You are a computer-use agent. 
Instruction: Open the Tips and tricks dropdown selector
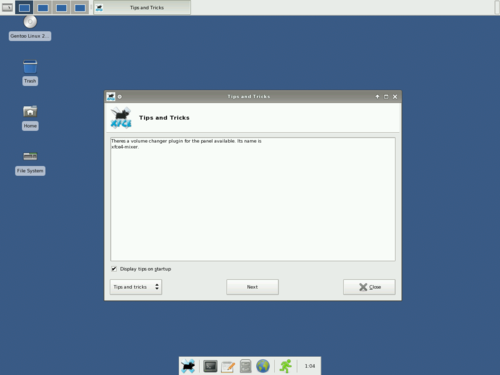click(136, 287)
